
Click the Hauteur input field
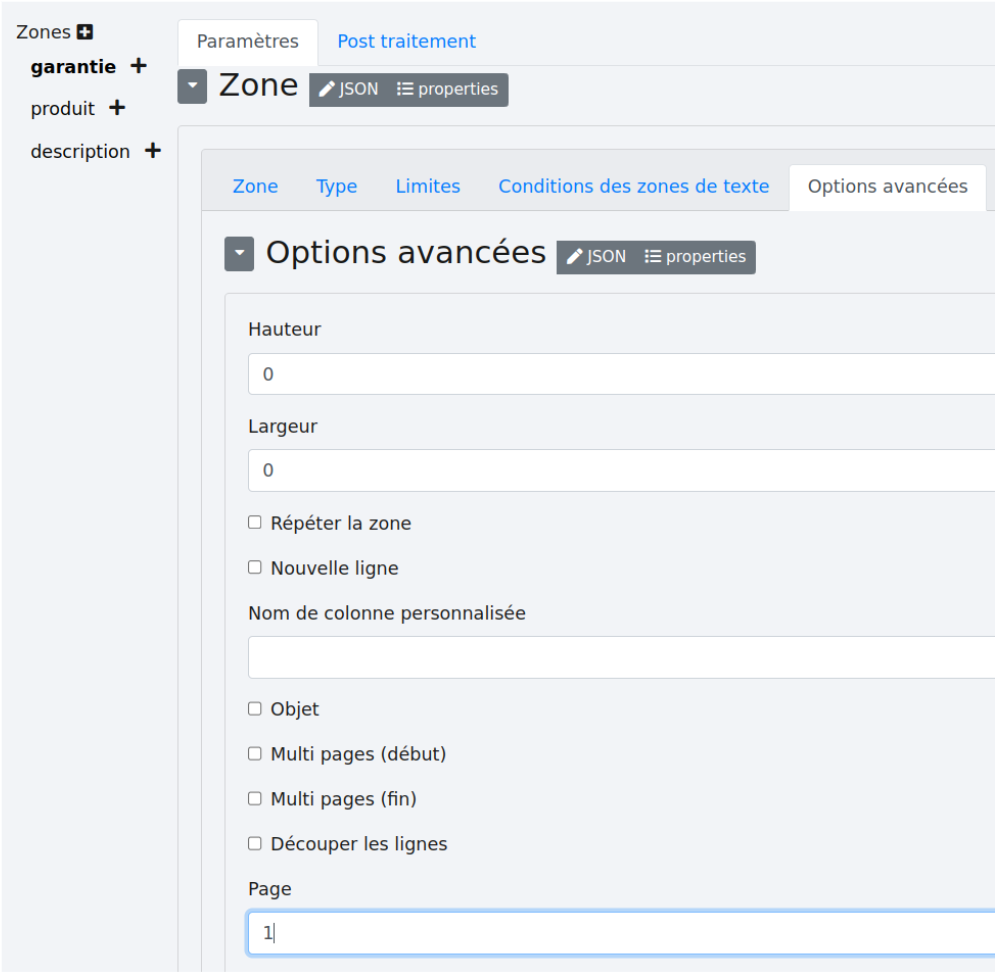point(620,374)
